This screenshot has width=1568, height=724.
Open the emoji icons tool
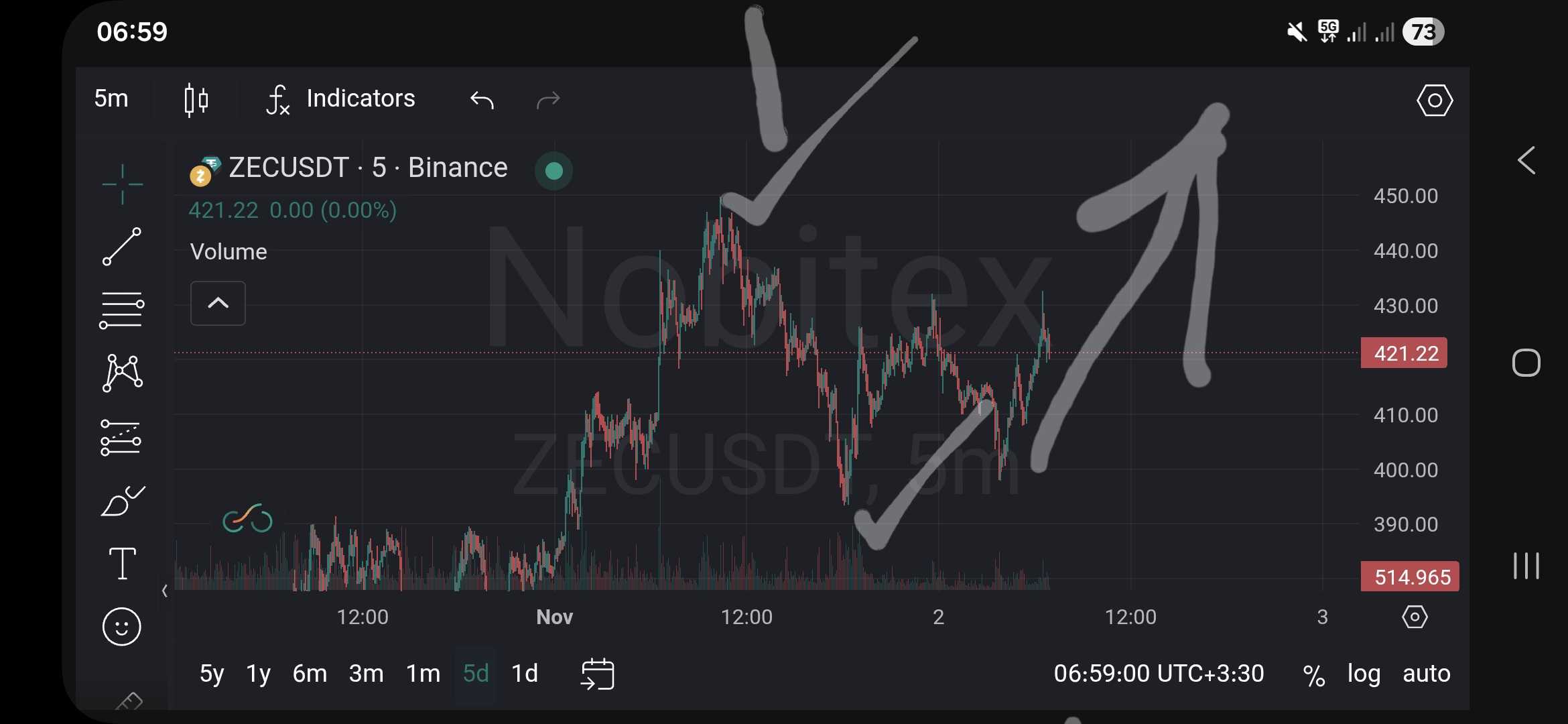pyautogui.click(x=122, y=627)
